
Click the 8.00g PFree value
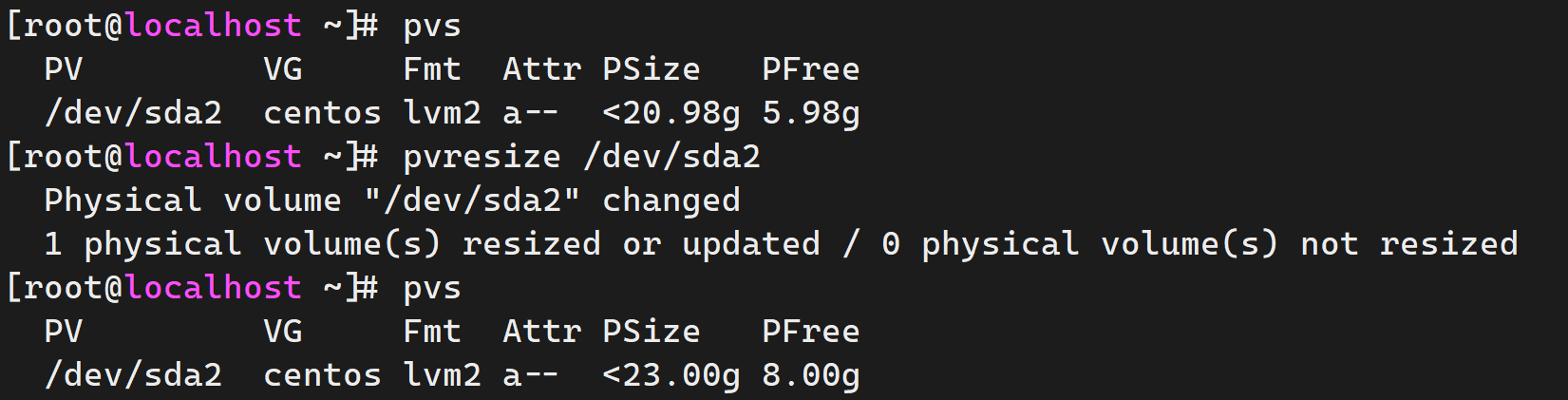point(810,375)
